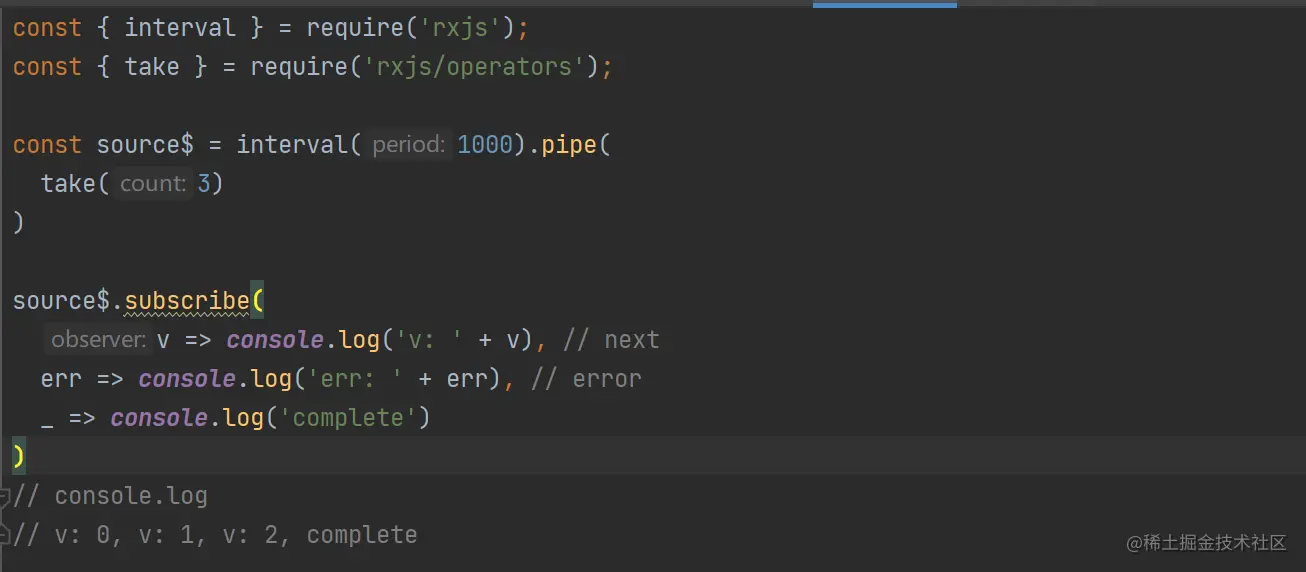The width and height of the screenshot is (1306, 572).
Task: Click the 'rxjs' string in first require
Action: (460, 28)
